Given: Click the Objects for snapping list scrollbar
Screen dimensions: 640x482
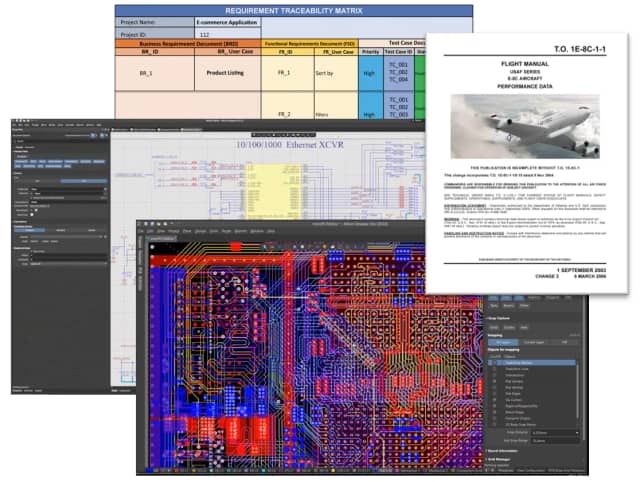Looking at the screenshot, I should 578,391.
